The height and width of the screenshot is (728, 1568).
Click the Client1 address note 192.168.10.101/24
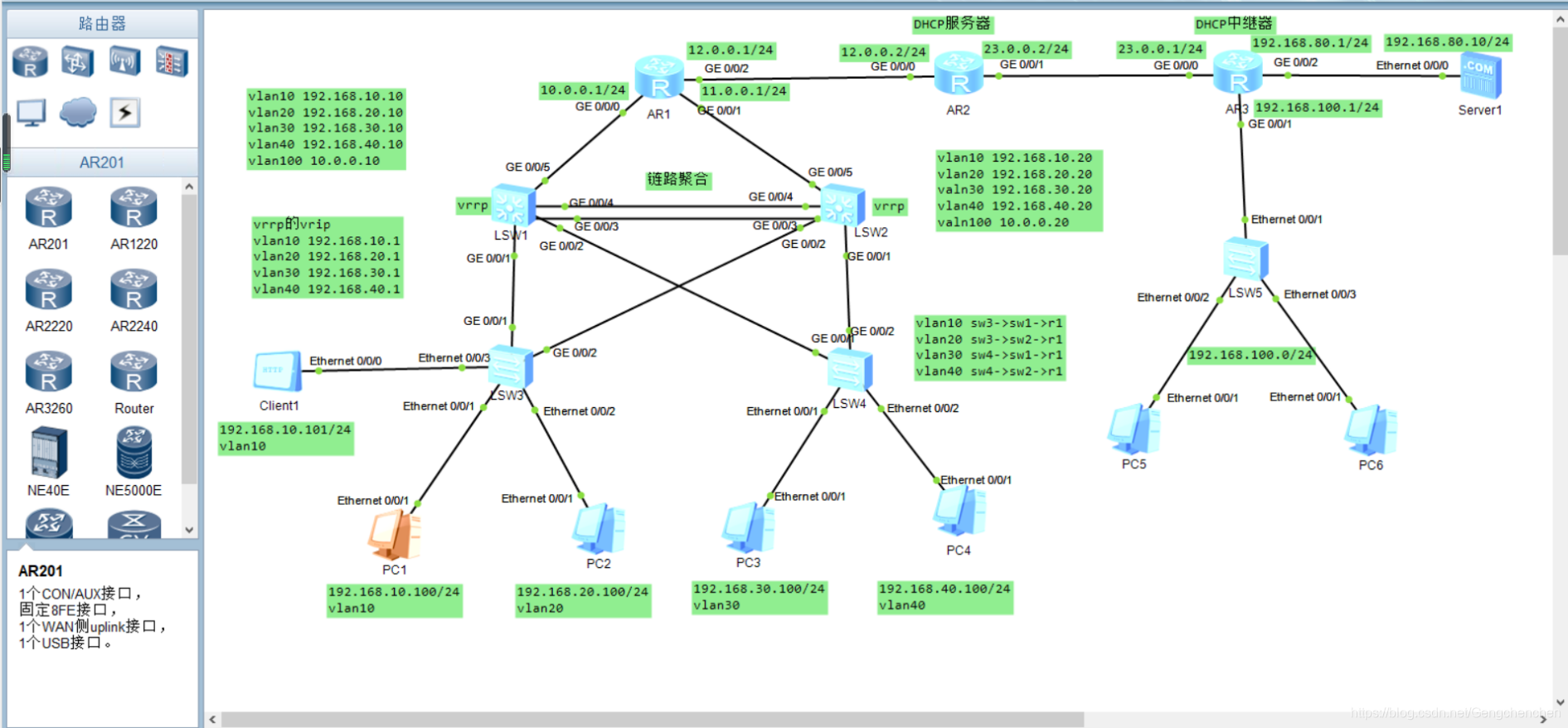coord(286,438)
